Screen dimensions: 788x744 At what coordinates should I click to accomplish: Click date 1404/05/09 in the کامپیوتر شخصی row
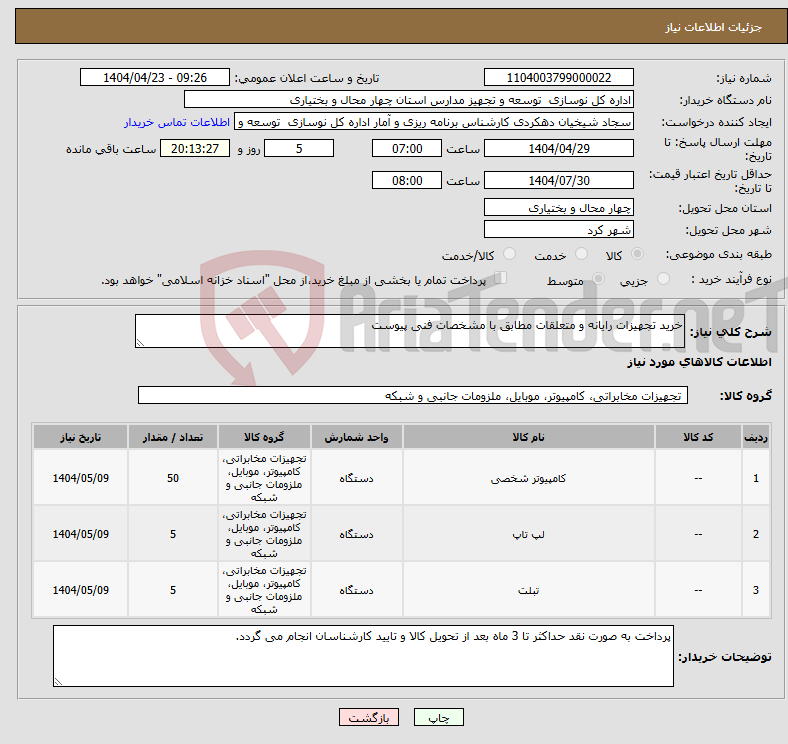80,478
